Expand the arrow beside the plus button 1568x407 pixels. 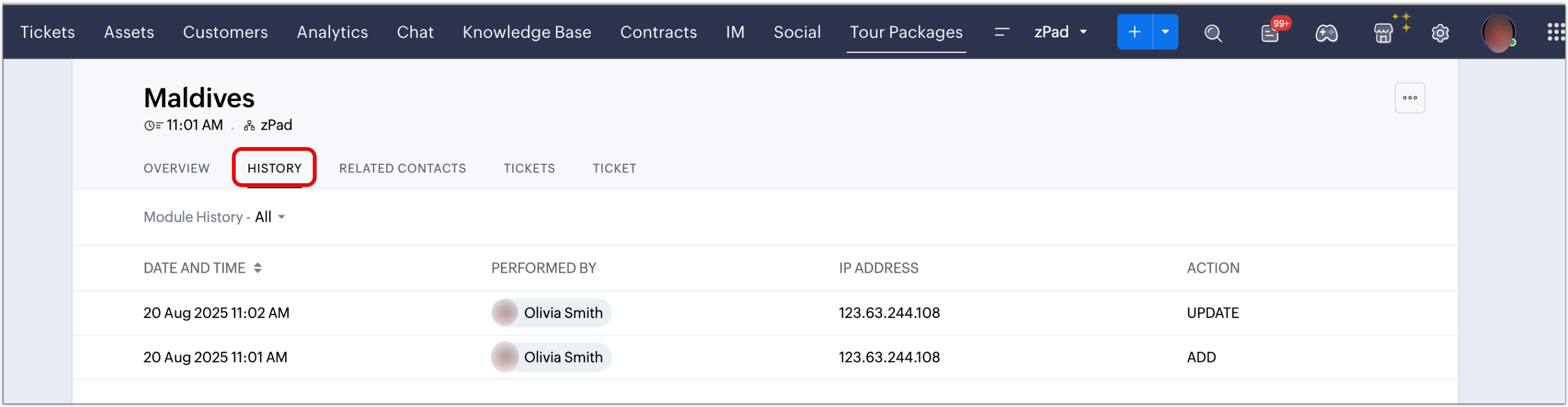(x=1165, y=32)
